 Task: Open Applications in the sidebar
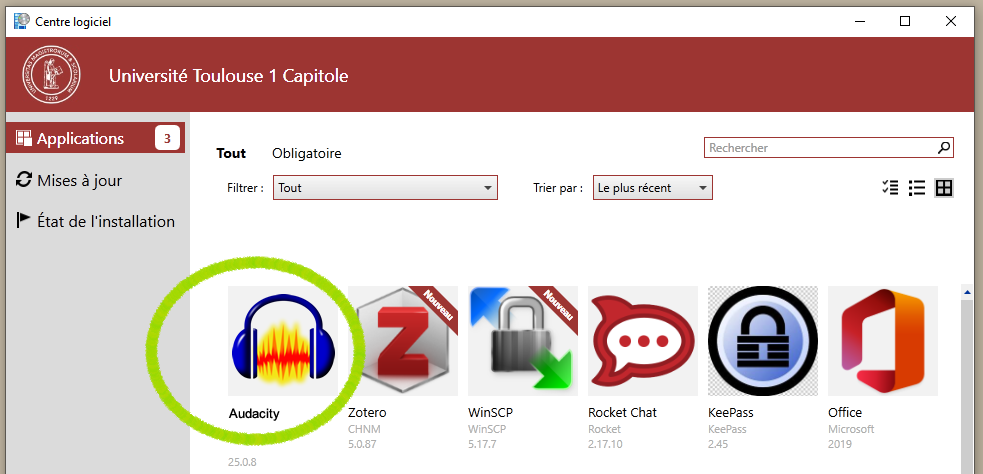(x=95, y=138)
